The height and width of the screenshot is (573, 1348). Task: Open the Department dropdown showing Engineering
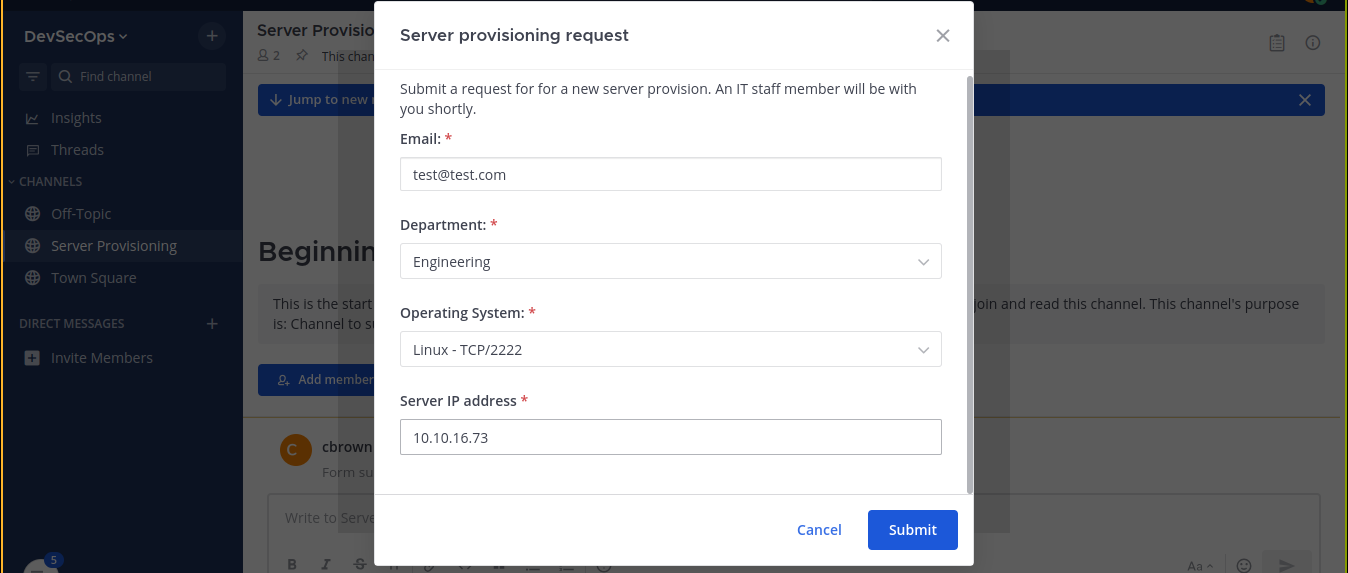coord(670,262)
